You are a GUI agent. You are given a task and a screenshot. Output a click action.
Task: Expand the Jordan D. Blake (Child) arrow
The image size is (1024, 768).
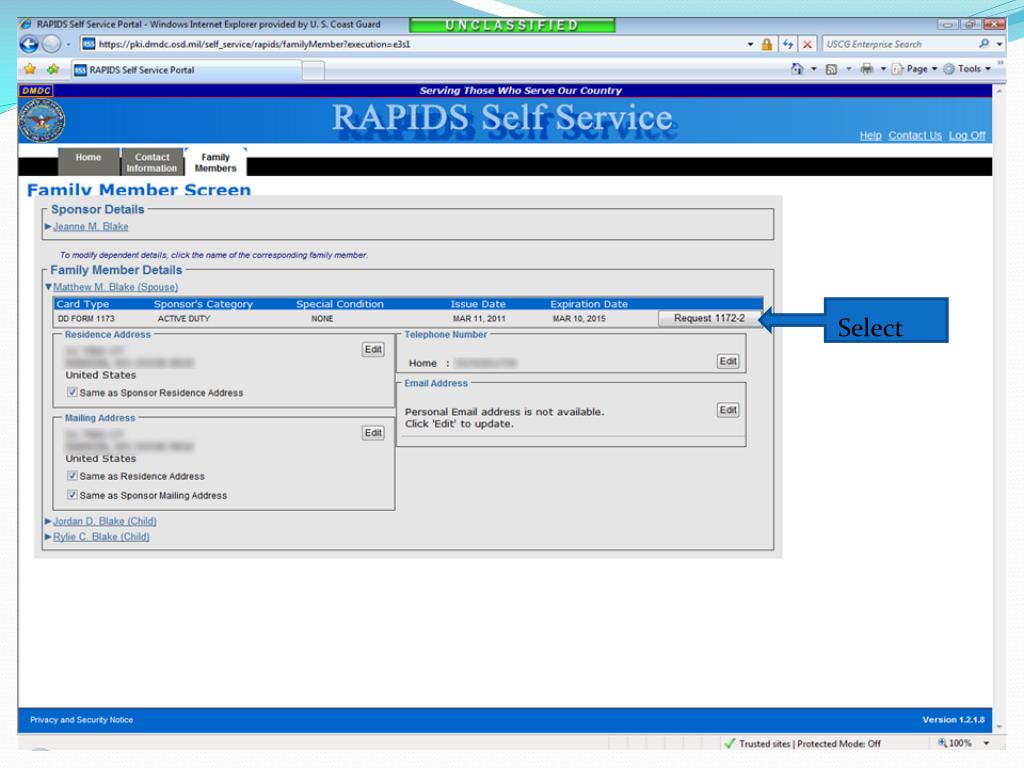pos(48,521)
